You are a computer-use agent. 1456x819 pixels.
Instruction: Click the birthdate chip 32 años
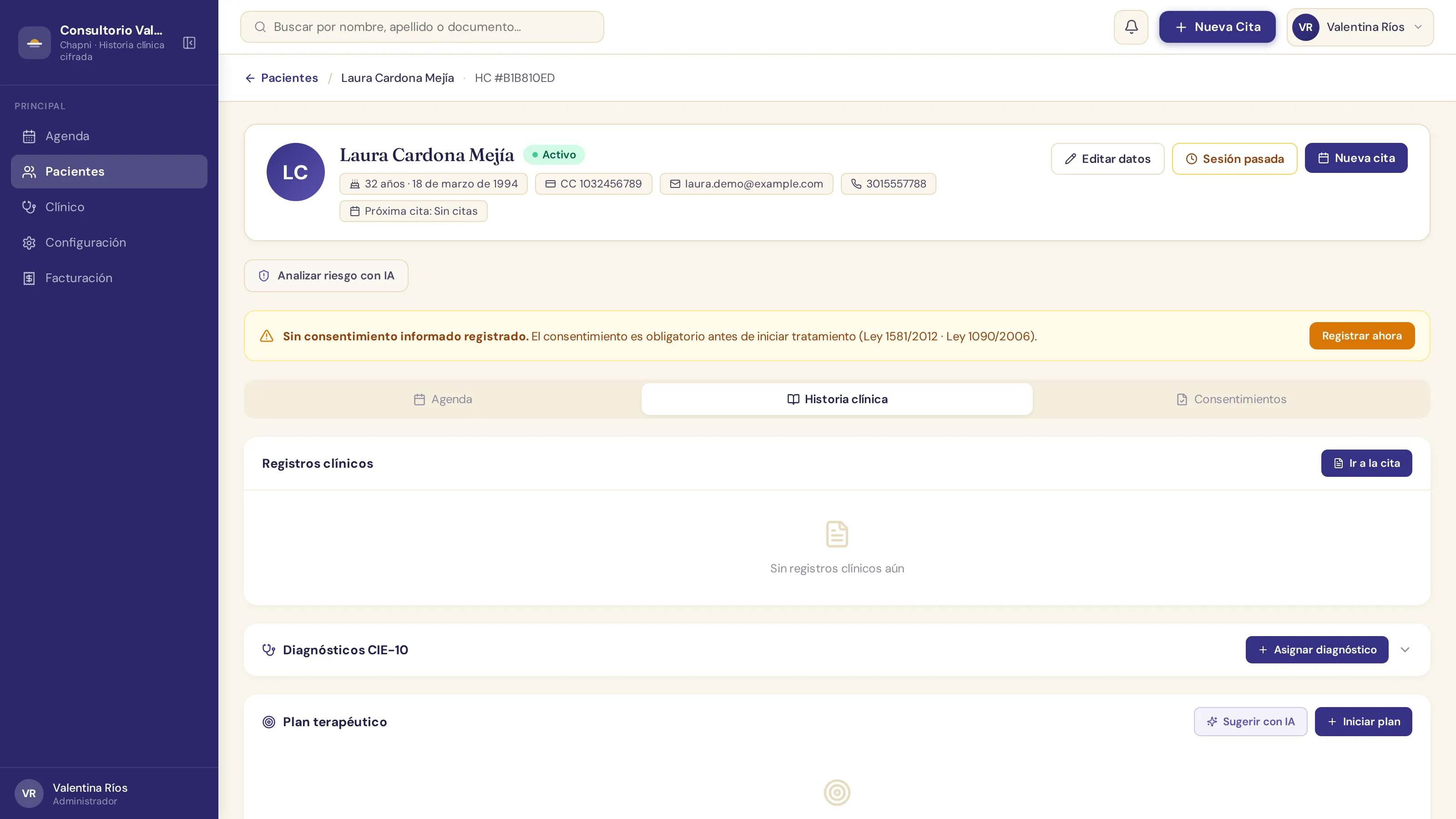(434, 184)
